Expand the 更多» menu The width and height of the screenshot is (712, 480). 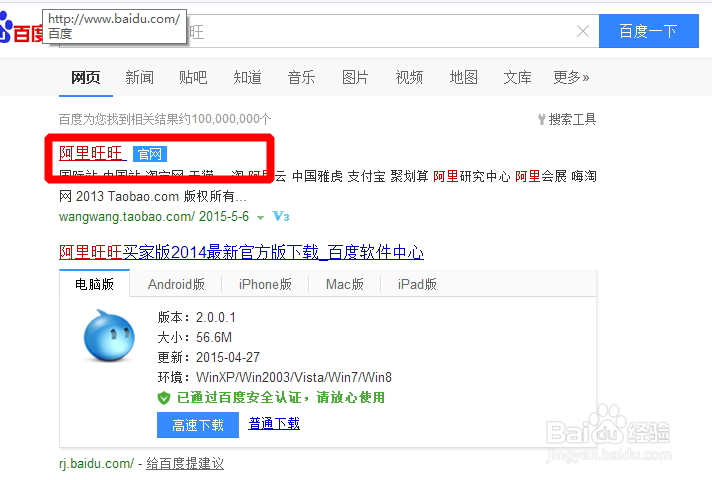tap(571, 77)
